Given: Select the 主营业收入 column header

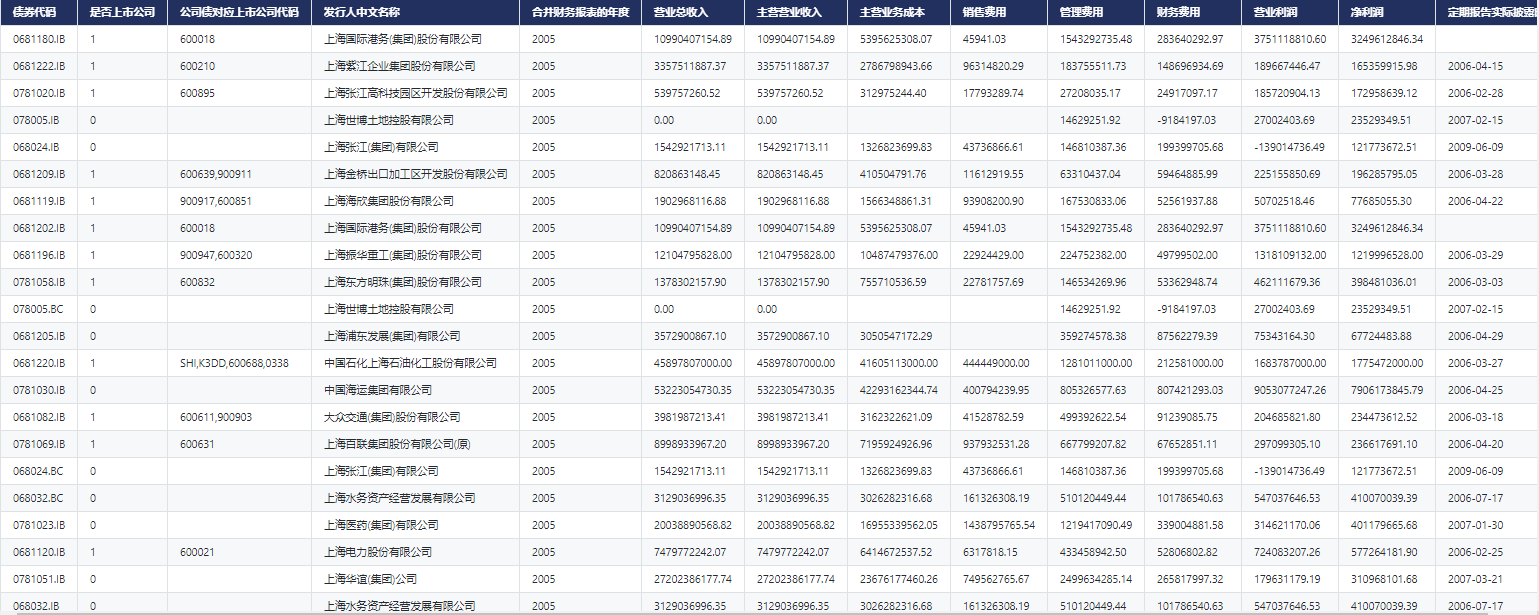Looking at the screenshot, I should click(x=796, y=13).
